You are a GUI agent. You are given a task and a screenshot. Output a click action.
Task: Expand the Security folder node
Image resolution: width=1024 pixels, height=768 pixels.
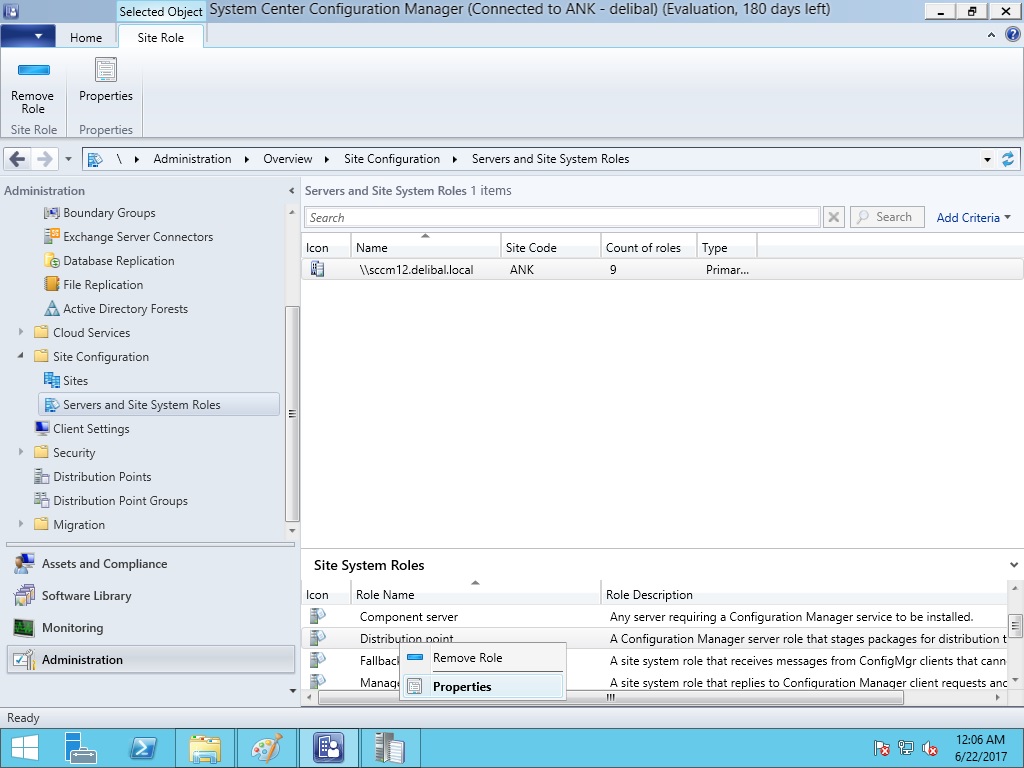pos(21,453)
